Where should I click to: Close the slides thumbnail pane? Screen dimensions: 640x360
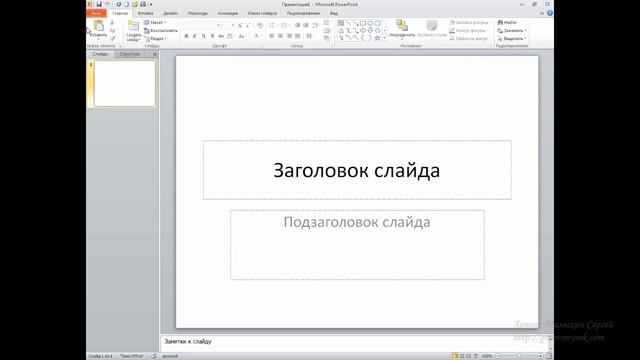(x=155, y=54)
